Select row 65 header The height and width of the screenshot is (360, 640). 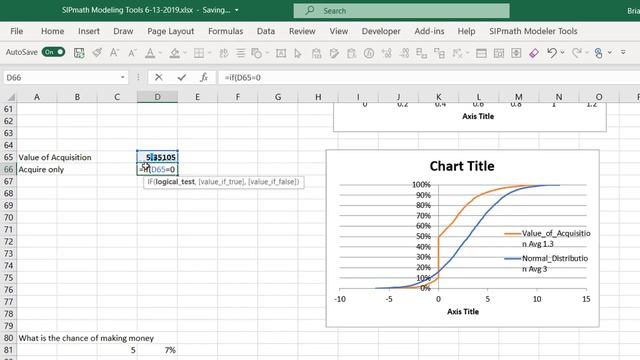pos(8,158)
